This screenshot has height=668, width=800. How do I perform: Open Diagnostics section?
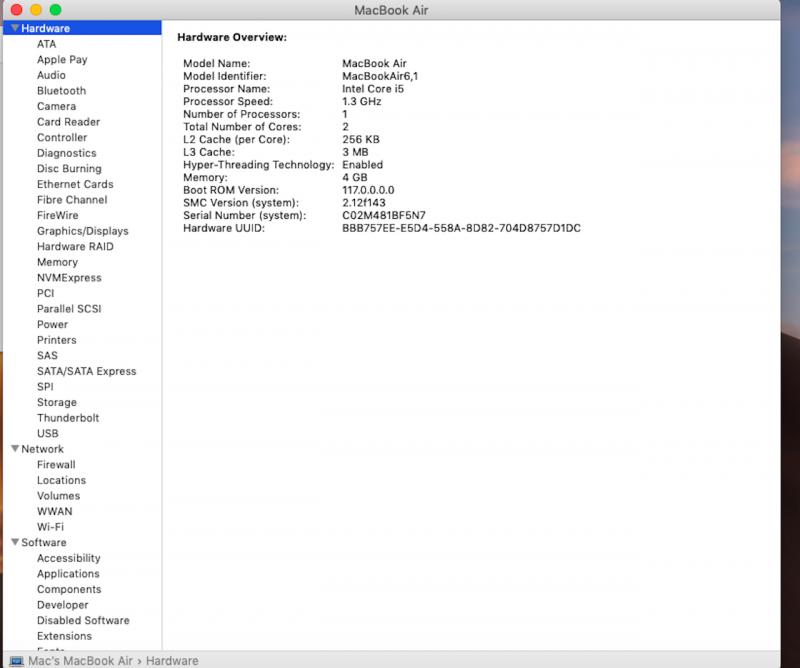(x=66, y=153)
